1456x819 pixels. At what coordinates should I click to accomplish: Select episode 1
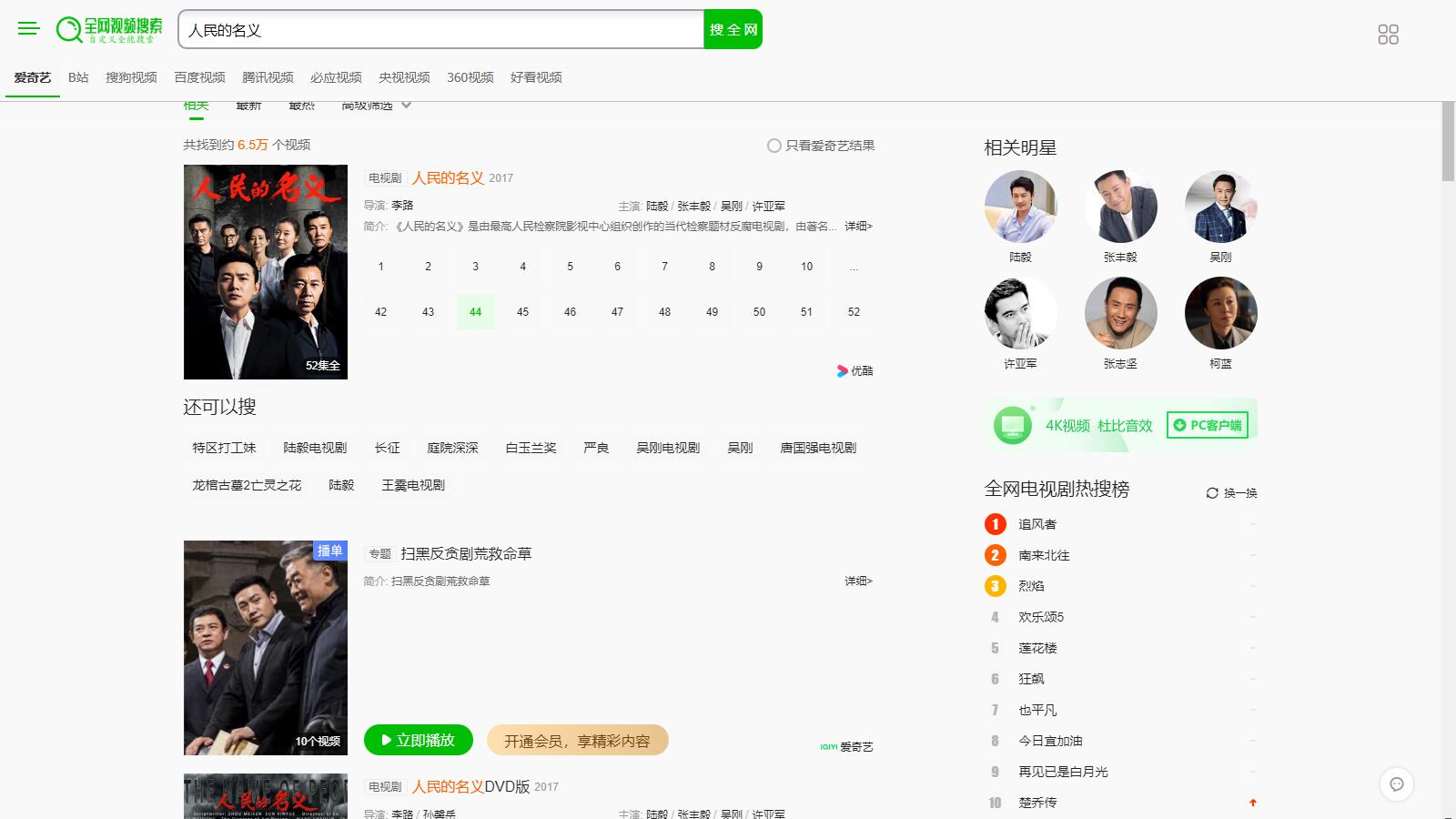[x=380, y=267]
